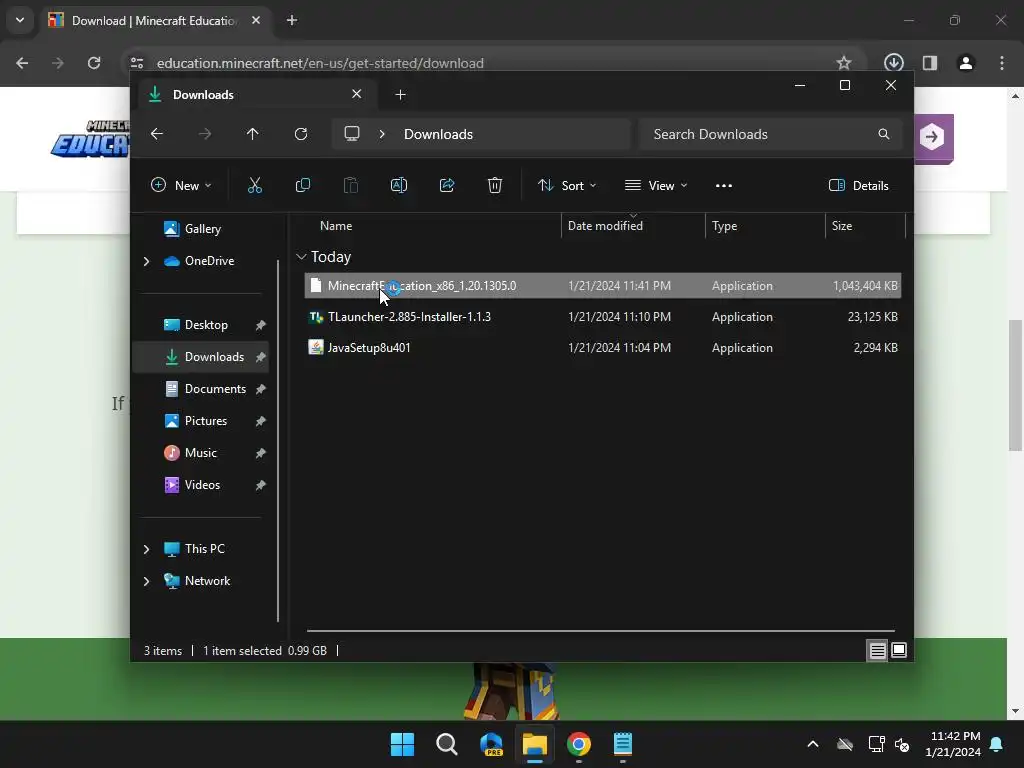View site information icon in Chrome address bar
The width and height of the screenshot is (1024, 768).
137,63
